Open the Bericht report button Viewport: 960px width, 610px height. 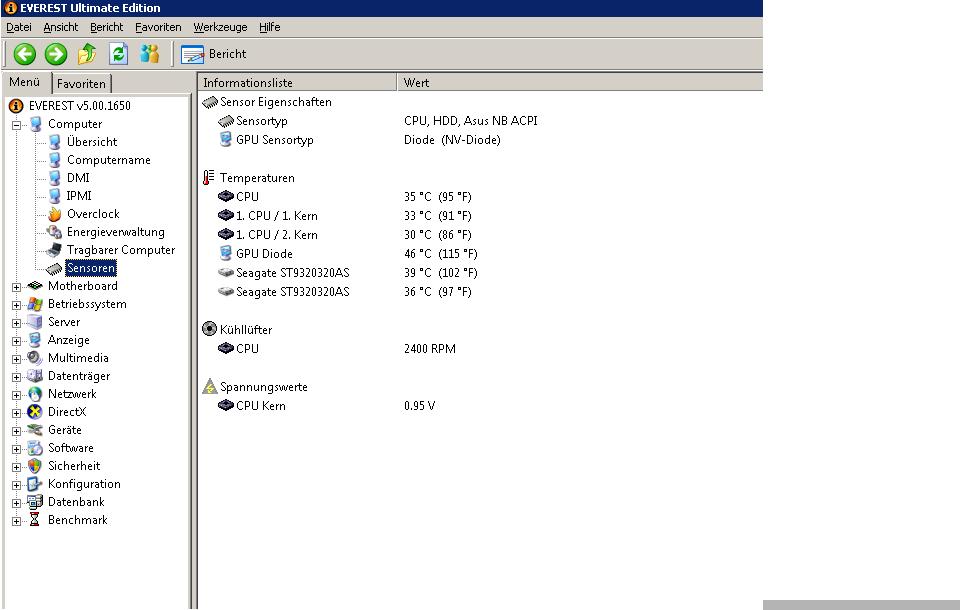pyautogui.click(x=214, y=54)
